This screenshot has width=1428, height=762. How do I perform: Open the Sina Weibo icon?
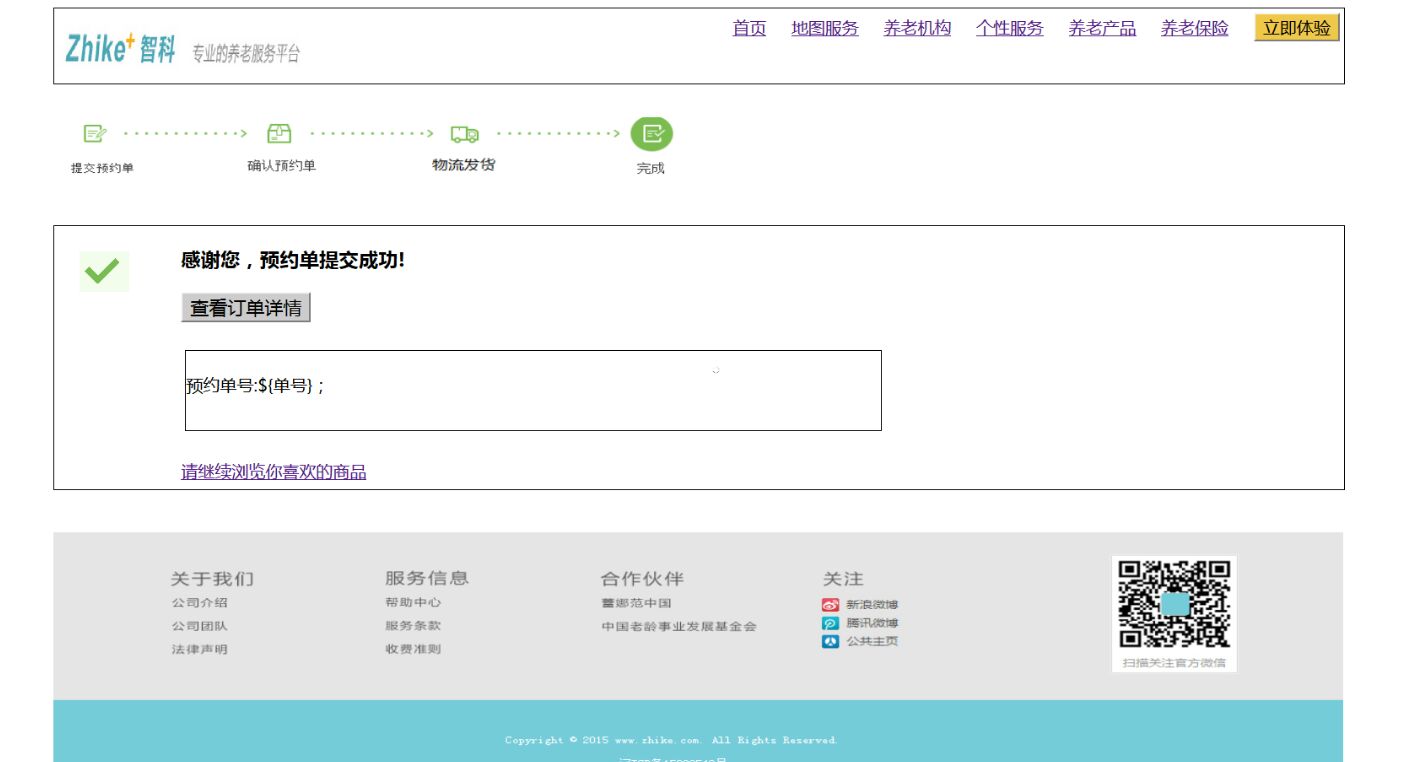[x=830, y=605]
